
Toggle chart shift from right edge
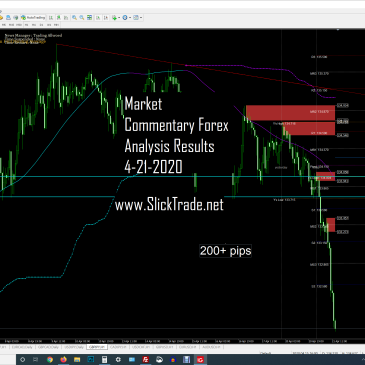[106, 18]
